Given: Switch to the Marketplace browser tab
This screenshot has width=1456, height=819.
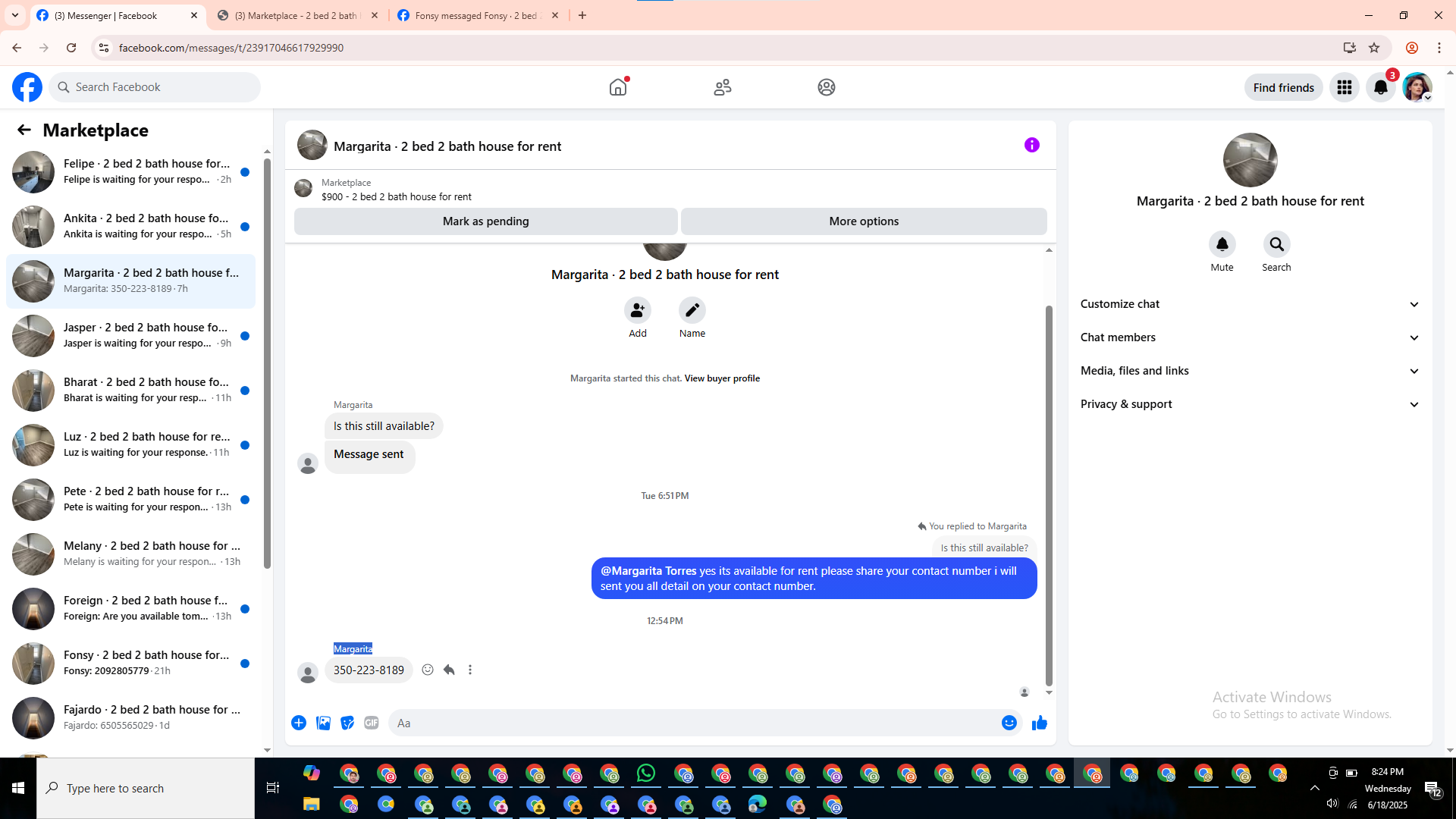Looking at the screenshot, I should (x=297, y=15).
